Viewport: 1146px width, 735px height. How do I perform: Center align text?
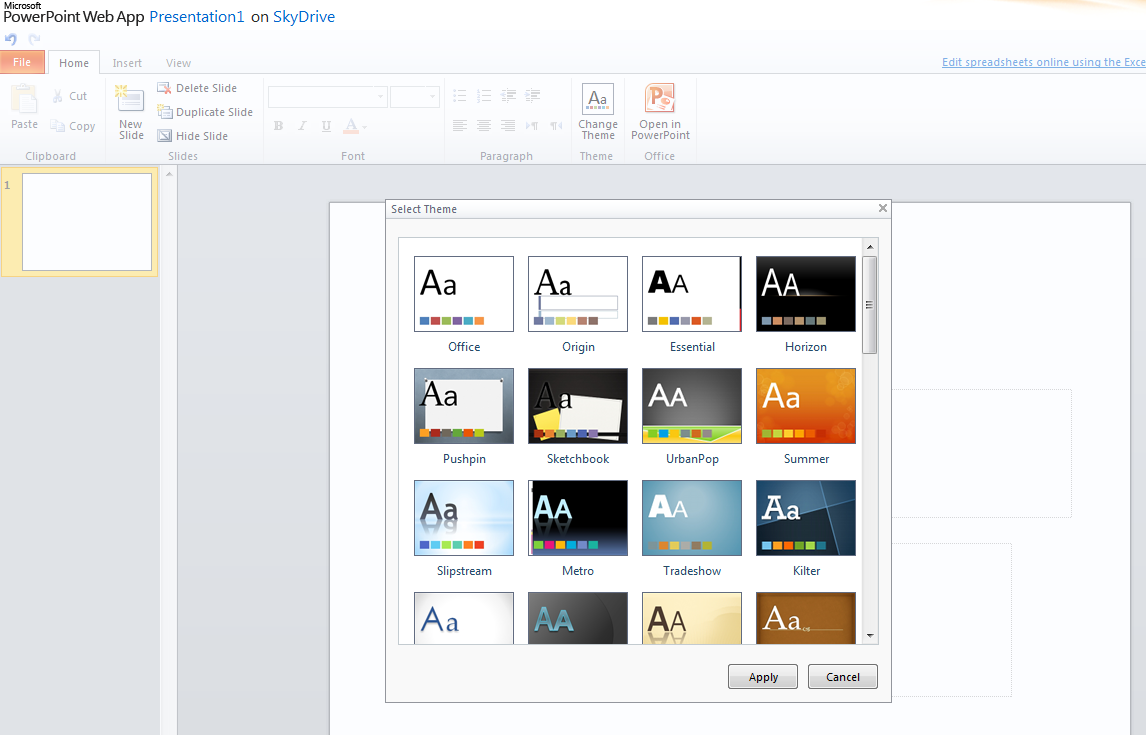[484, 126]
